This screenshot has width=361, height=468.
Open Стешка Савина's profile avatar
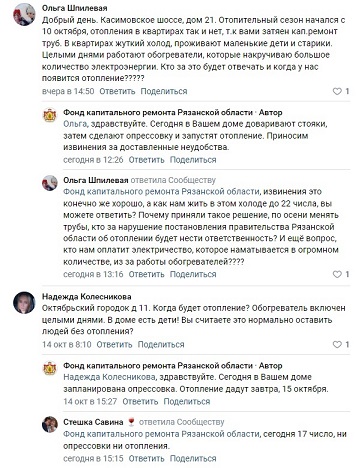tap(50, 425)
